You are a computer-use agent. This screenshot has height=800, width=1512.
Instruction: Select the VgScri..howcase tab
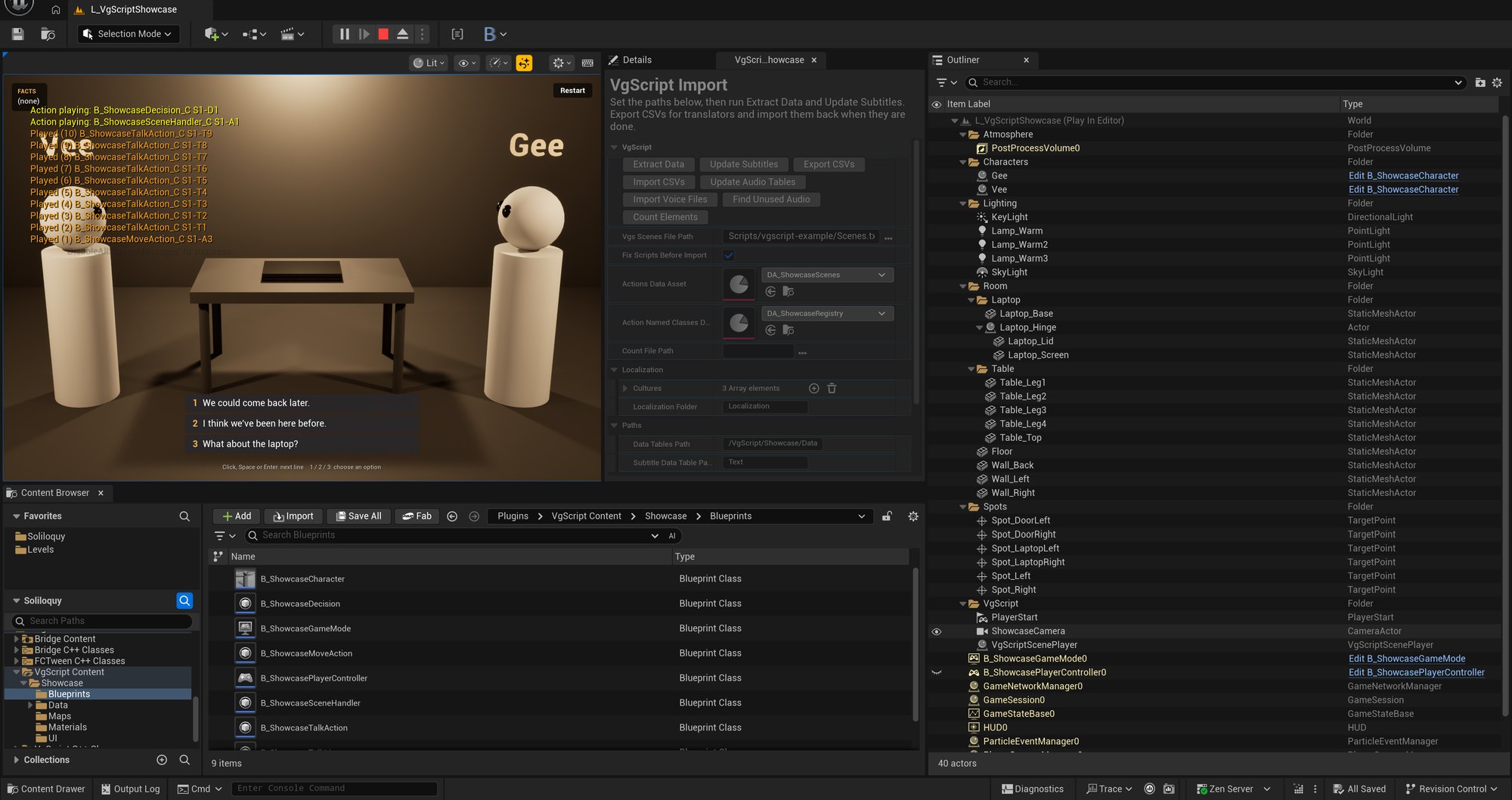[x=769, y=60]
